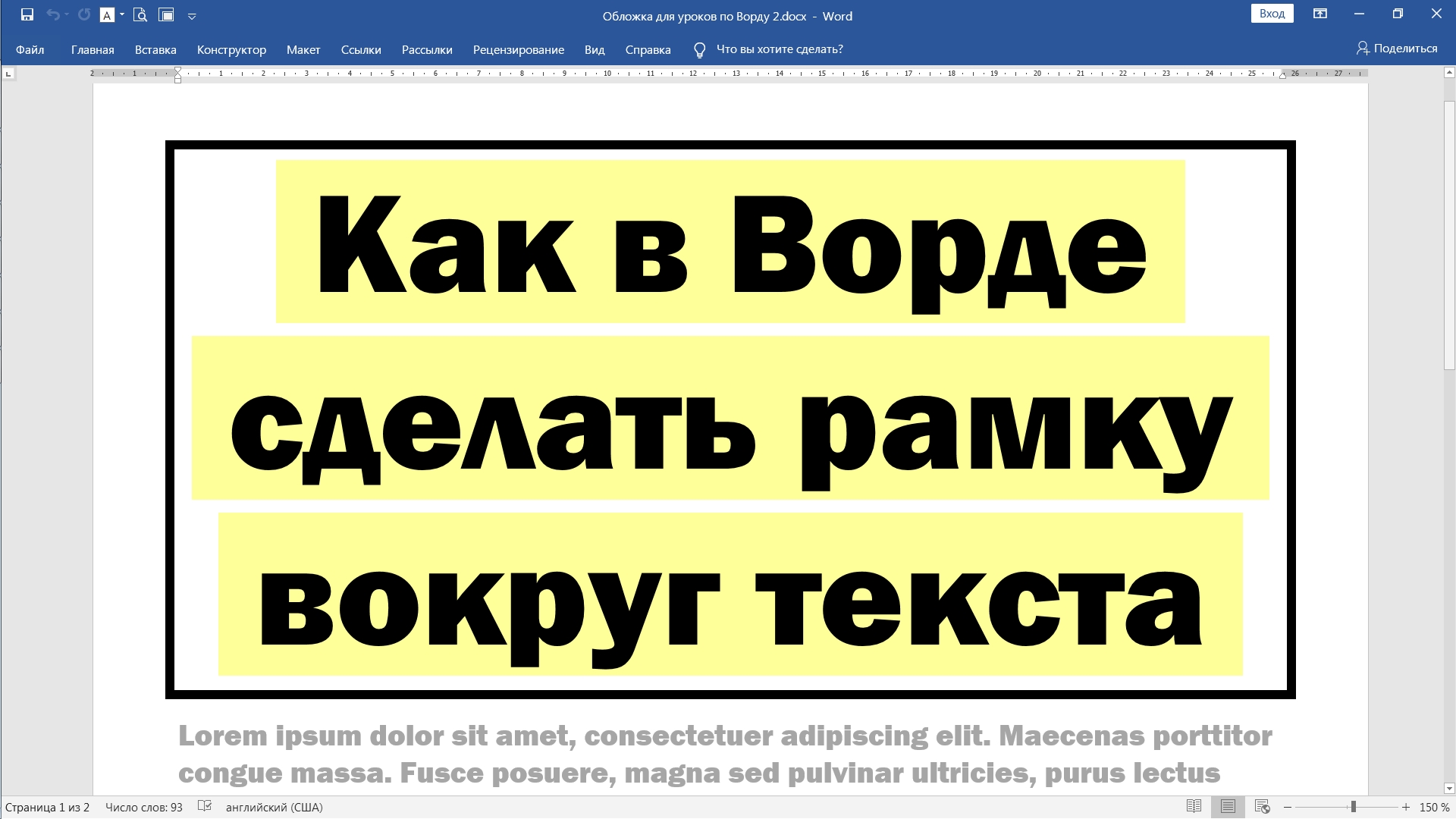The height and width of the screenshot is (819, 1456).
Task: Click the Поделиться share button
Action: tap(1397, 49)
